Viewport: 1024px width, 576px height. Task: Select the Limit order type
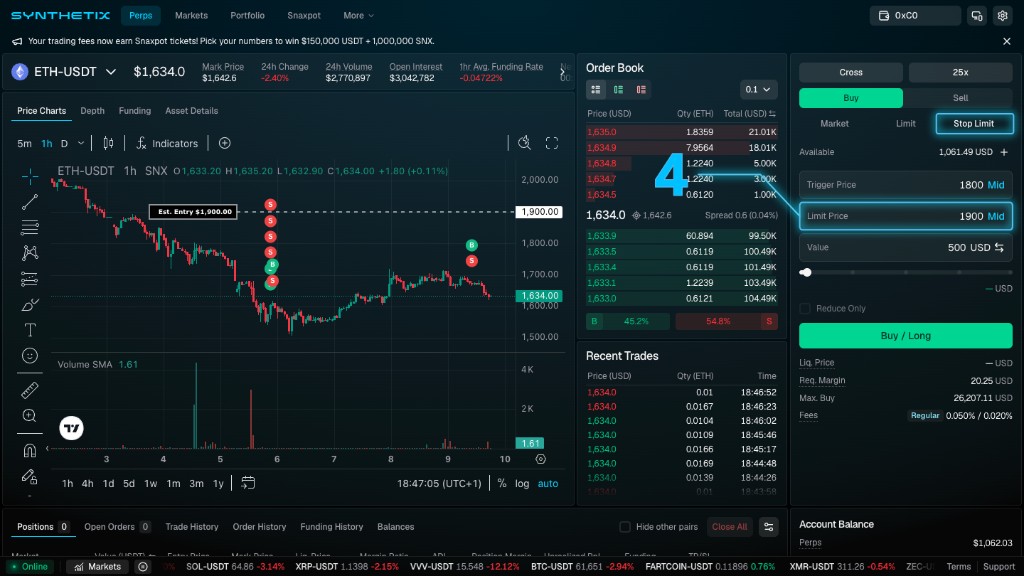pyautogui.click(x=905, y=123)
